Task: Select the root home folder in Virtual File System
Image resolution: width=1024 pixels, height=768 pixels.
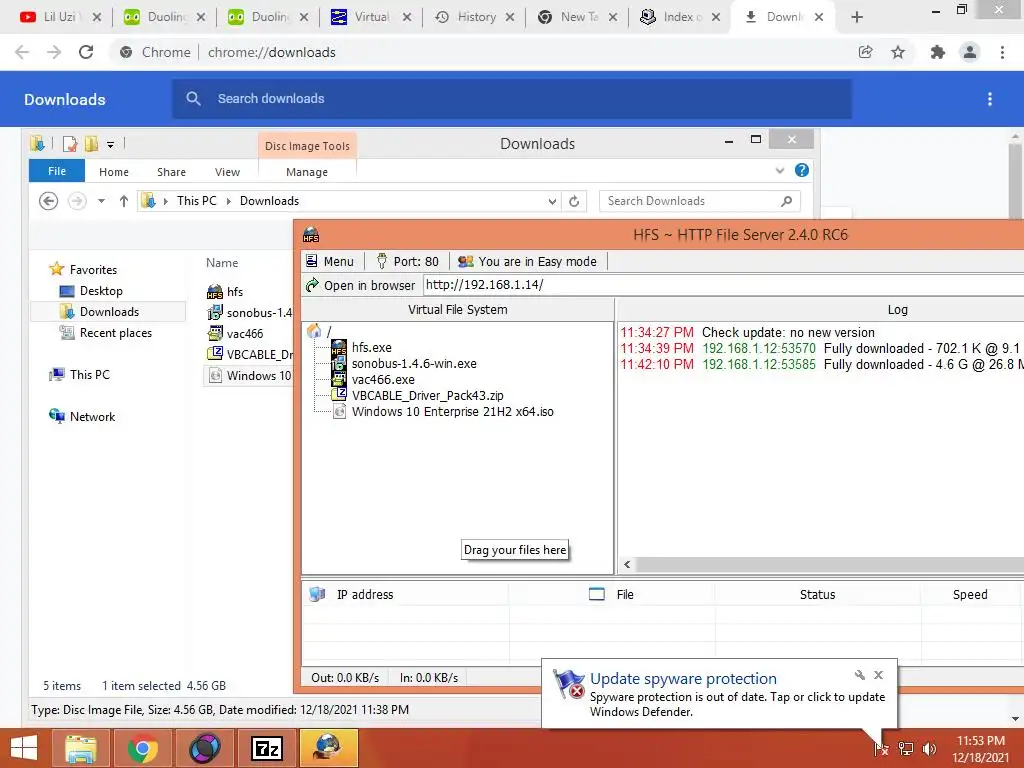Action: [x=319, y=331]
